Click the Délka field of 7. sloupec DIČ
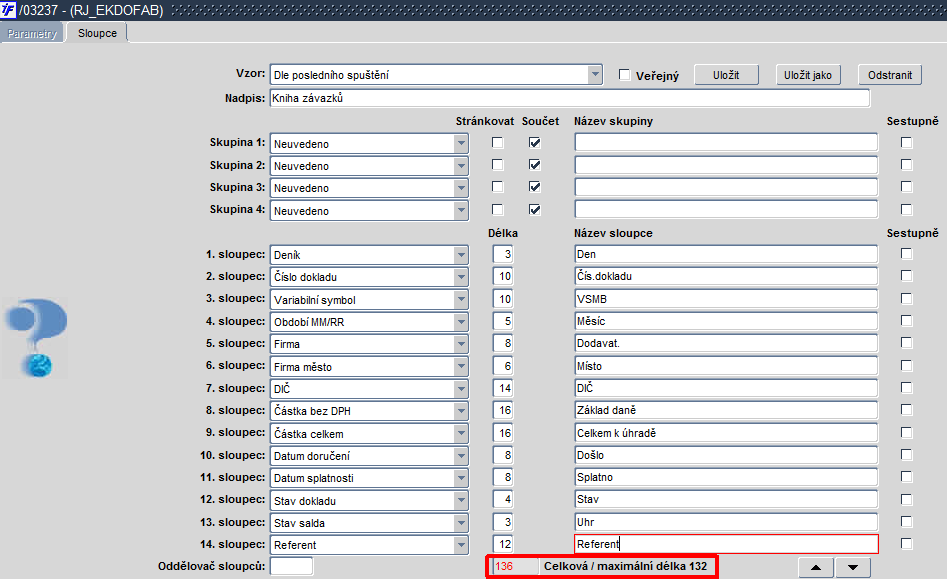947x579 pixels. coord(502,388)
